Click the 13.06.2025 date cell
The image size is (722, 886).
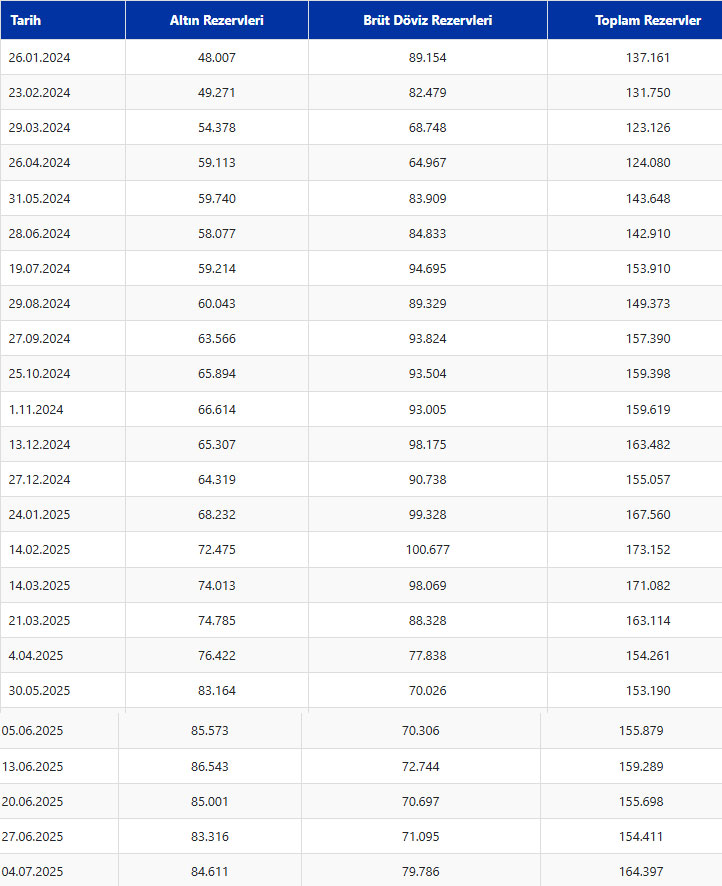click(x=59, y=766)
